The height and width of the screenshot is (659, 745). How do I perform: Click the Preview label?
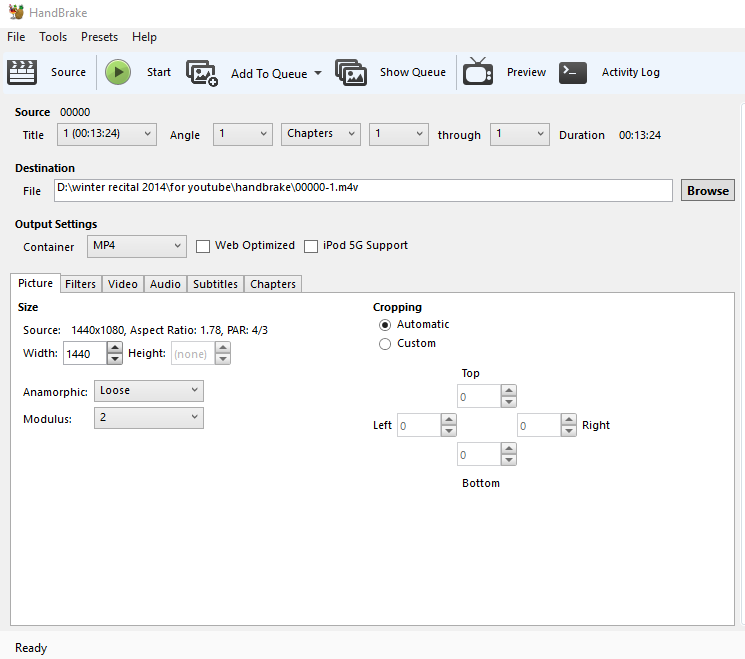coord(526,72)
